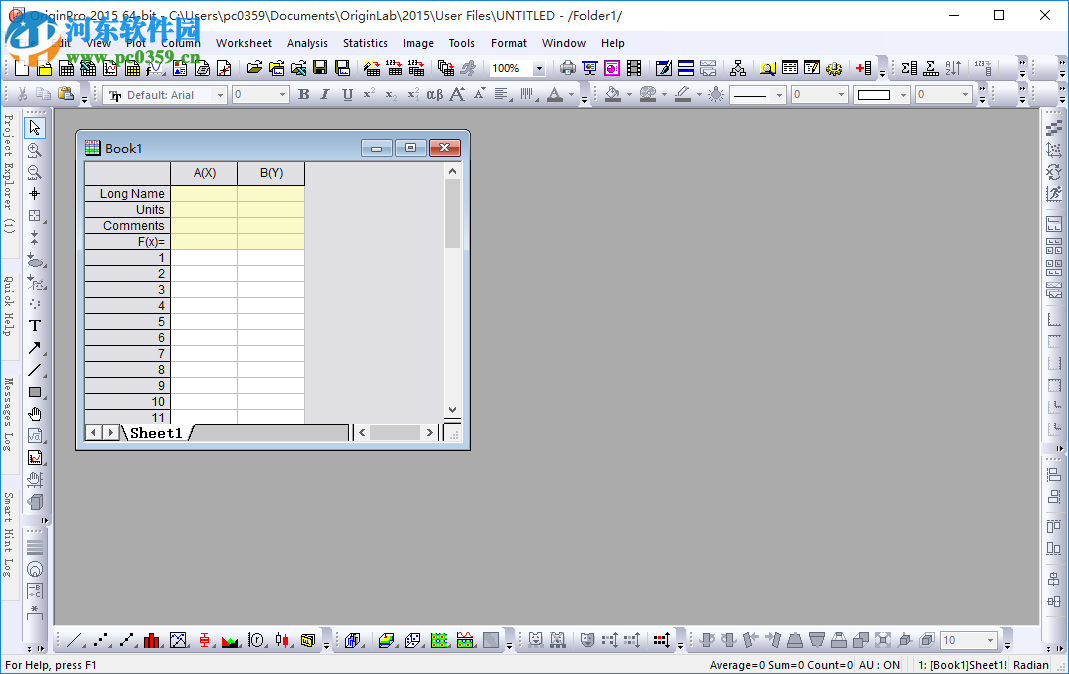1069x674 pixels.
Task: Click the red Column/Bar plot icon
Action: click(152, 640)
